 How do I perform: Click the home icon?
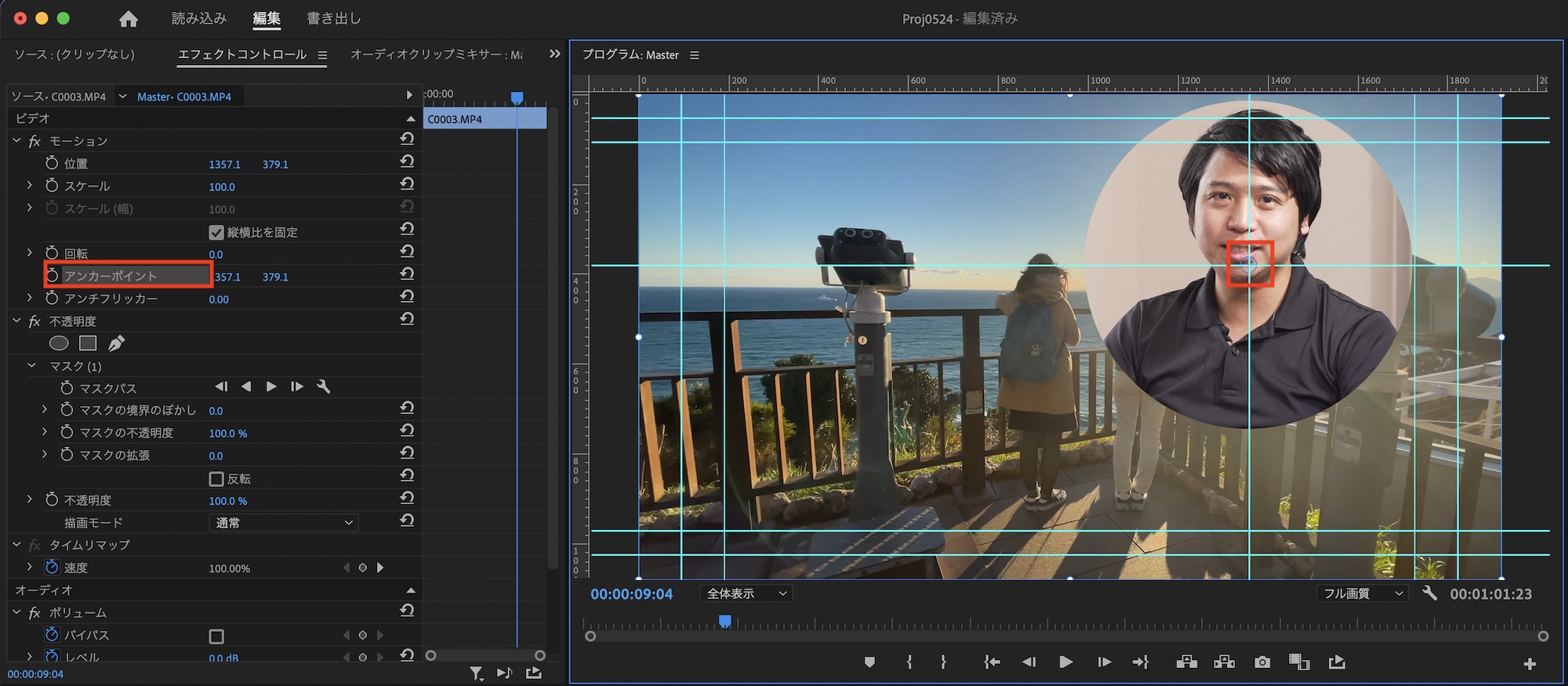[x=128, y=19]
